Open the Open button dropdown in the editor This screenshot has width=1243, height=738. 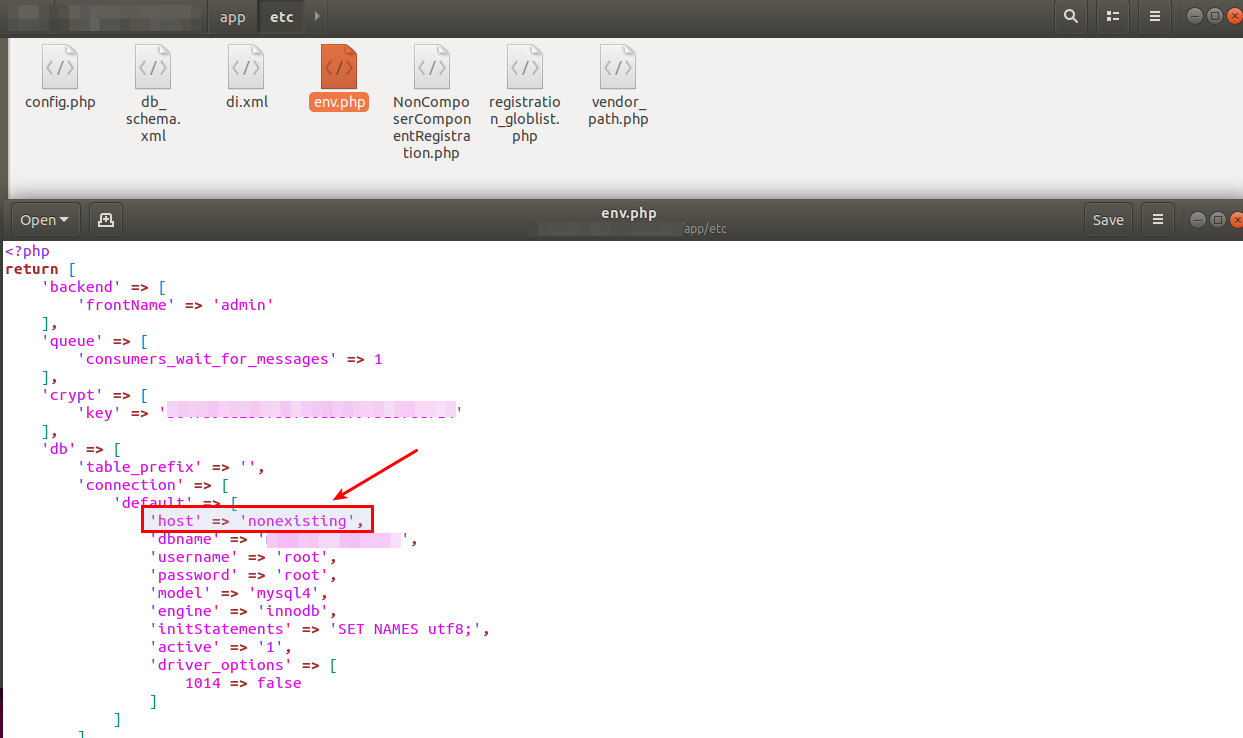pos(44,219)
